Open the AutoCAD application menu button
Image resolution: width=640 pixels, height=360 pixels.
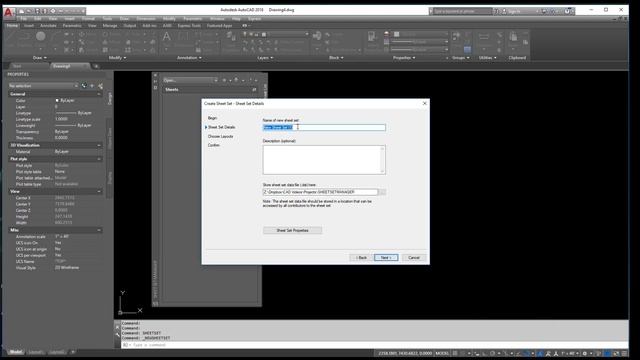pyautogui.click(x=8, y=12)
